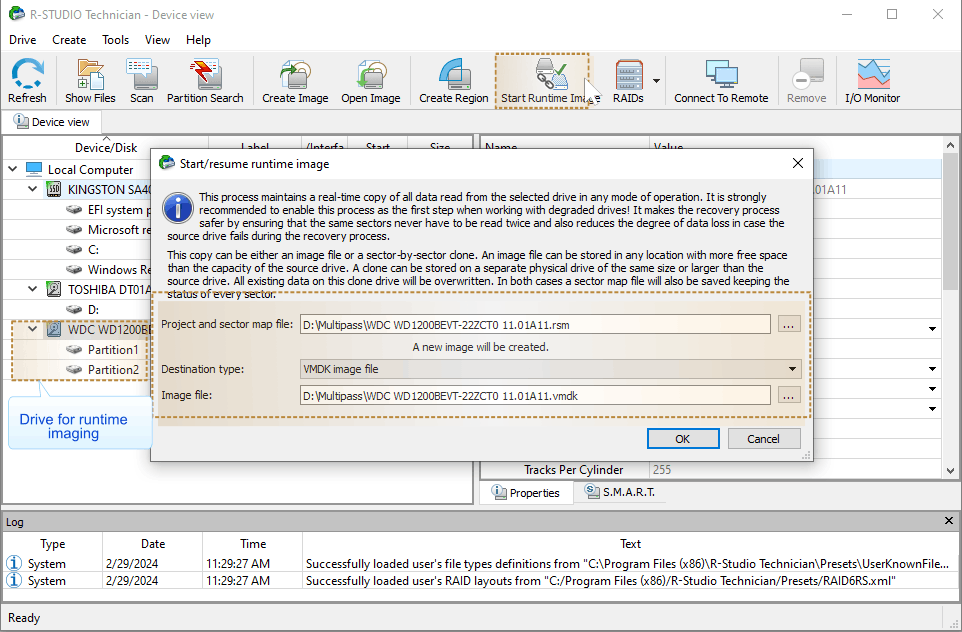Open Show Files from the toolbar
Screen dimensions: 962x632
(90, 80)
